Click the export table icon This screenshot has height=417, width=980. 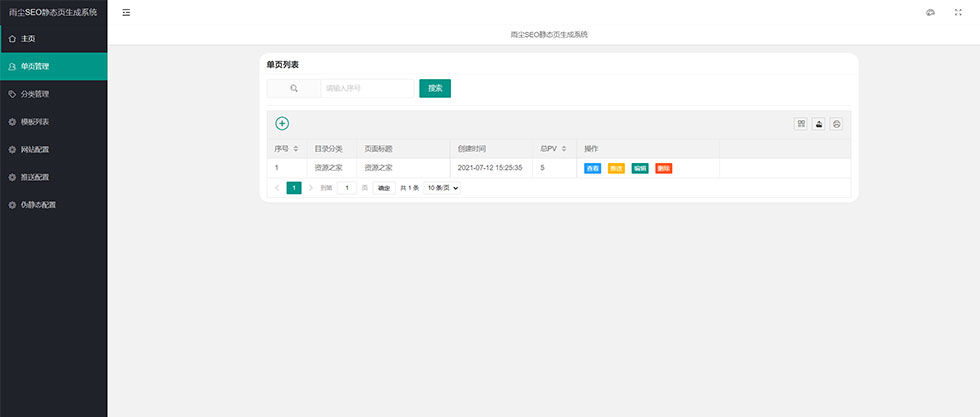[819, 124]
